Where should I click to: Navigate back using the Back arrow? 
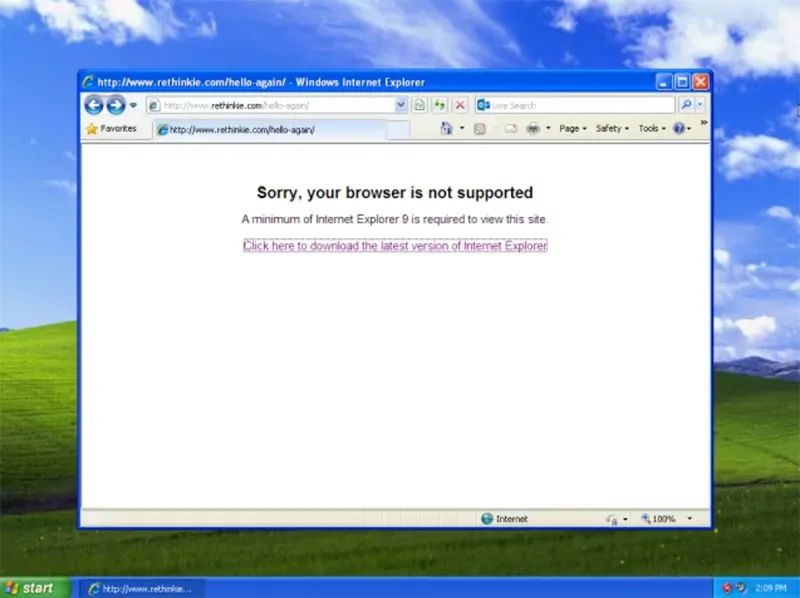click(x=94, y=104)
